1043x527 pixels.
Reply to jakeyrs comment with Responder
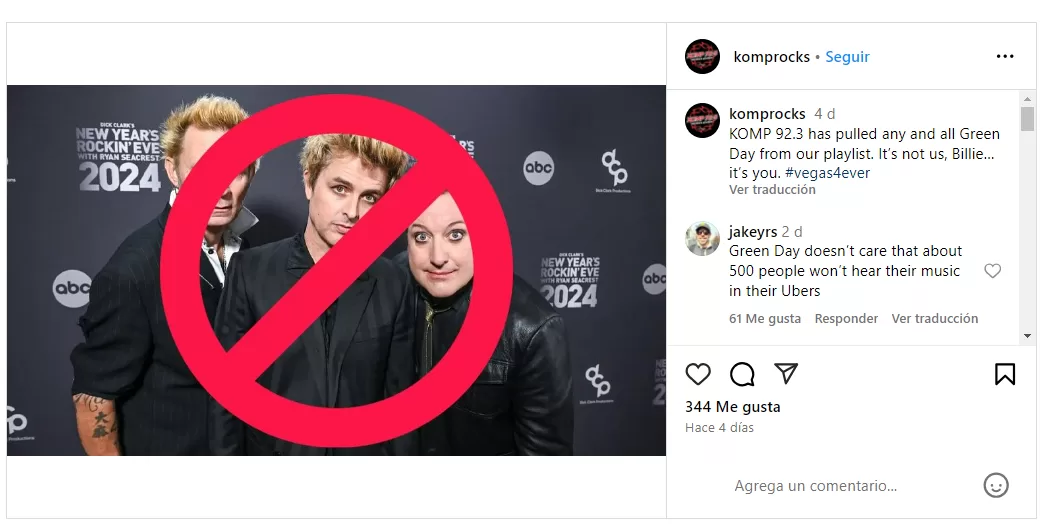point(846,319)
